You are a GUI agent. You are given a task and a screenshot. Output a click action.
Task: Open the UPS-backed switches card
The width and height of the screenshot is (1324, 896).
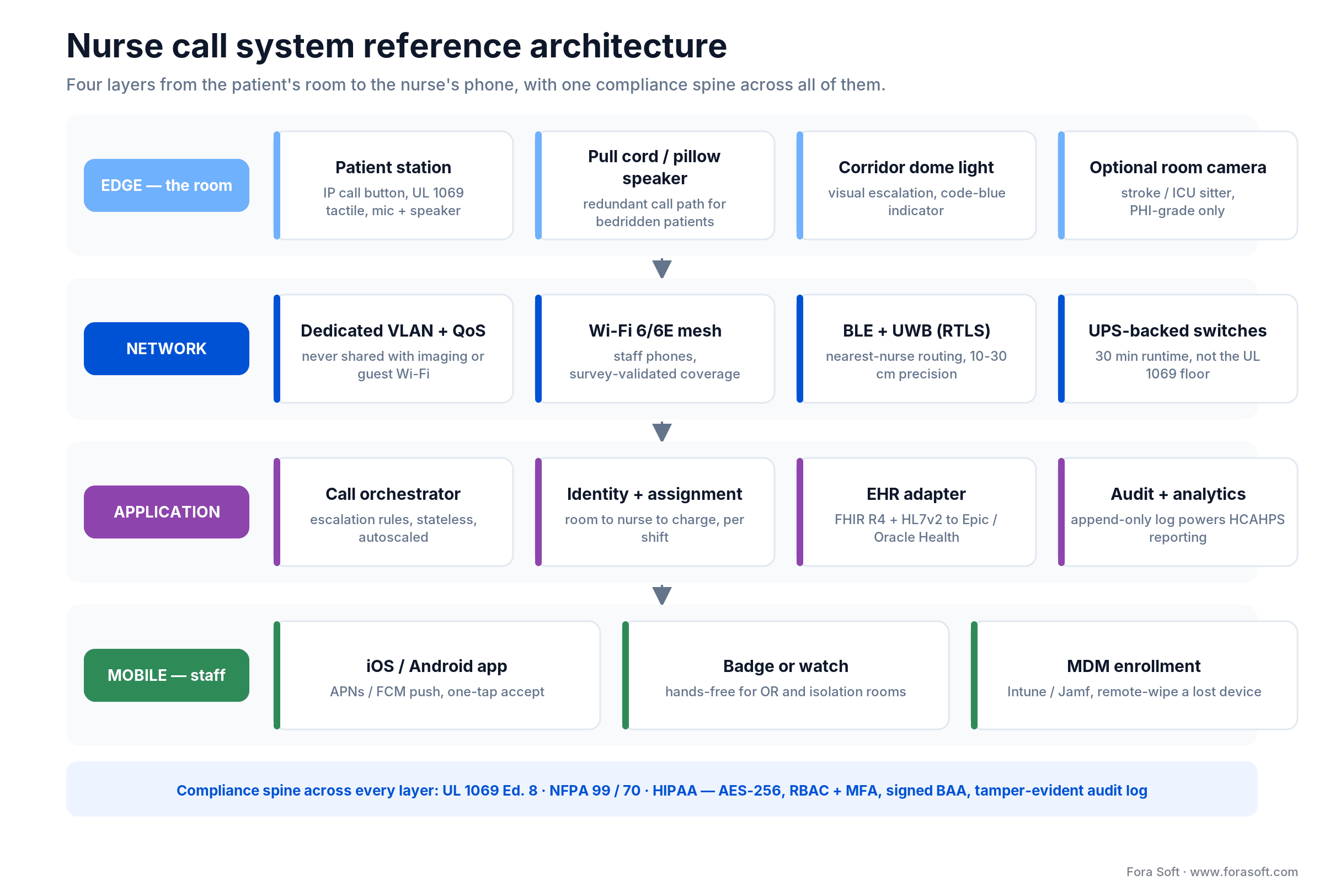click(x=1178, y=349)
